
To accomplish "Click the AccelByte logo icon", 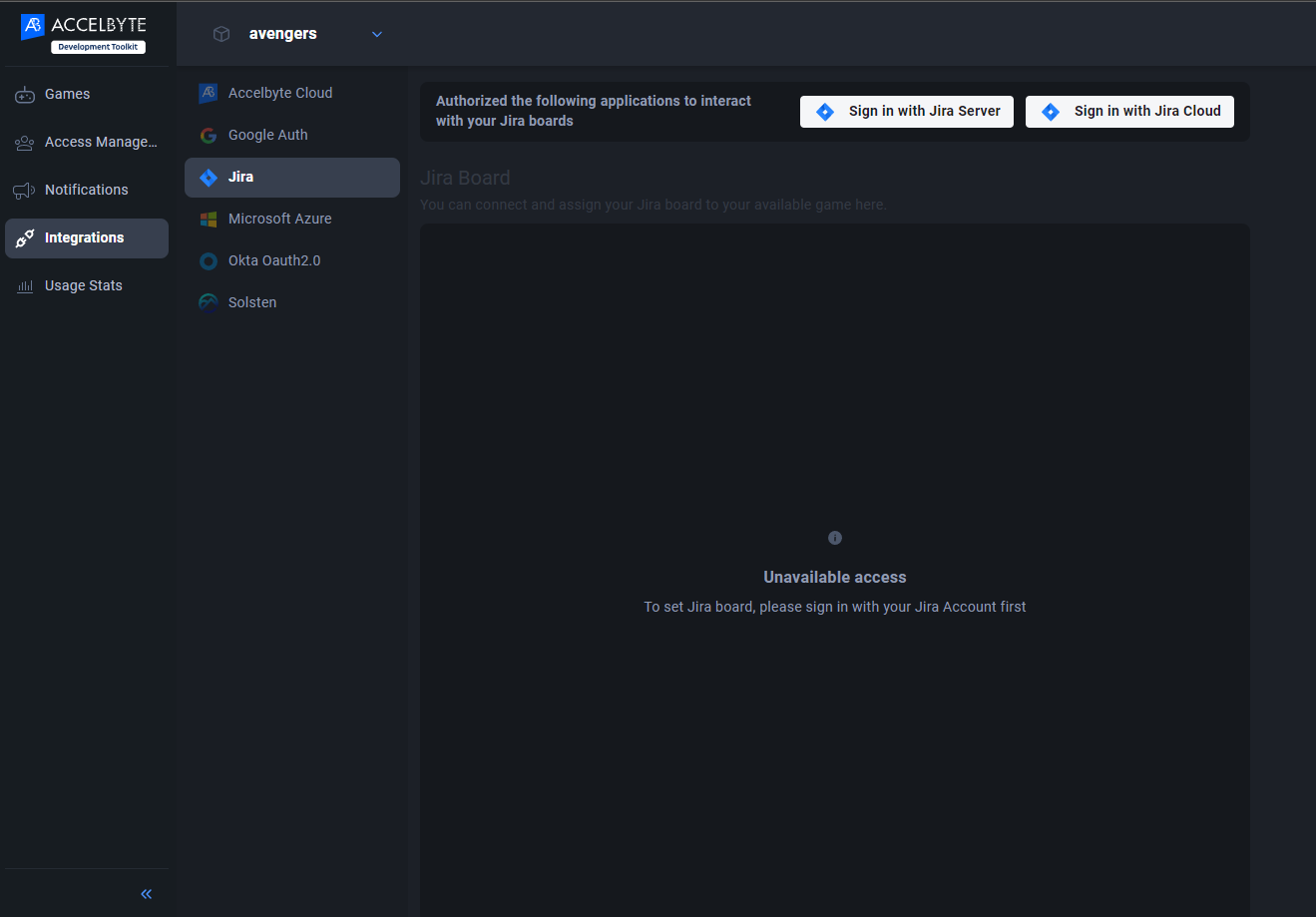I will (33, 27).
